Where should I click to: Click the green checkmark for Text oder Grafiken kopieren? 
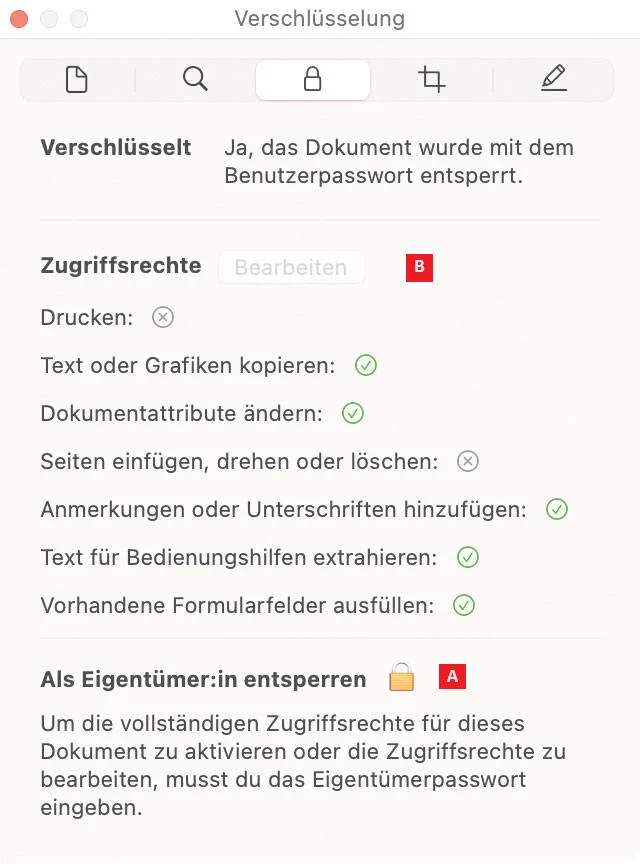366,365
